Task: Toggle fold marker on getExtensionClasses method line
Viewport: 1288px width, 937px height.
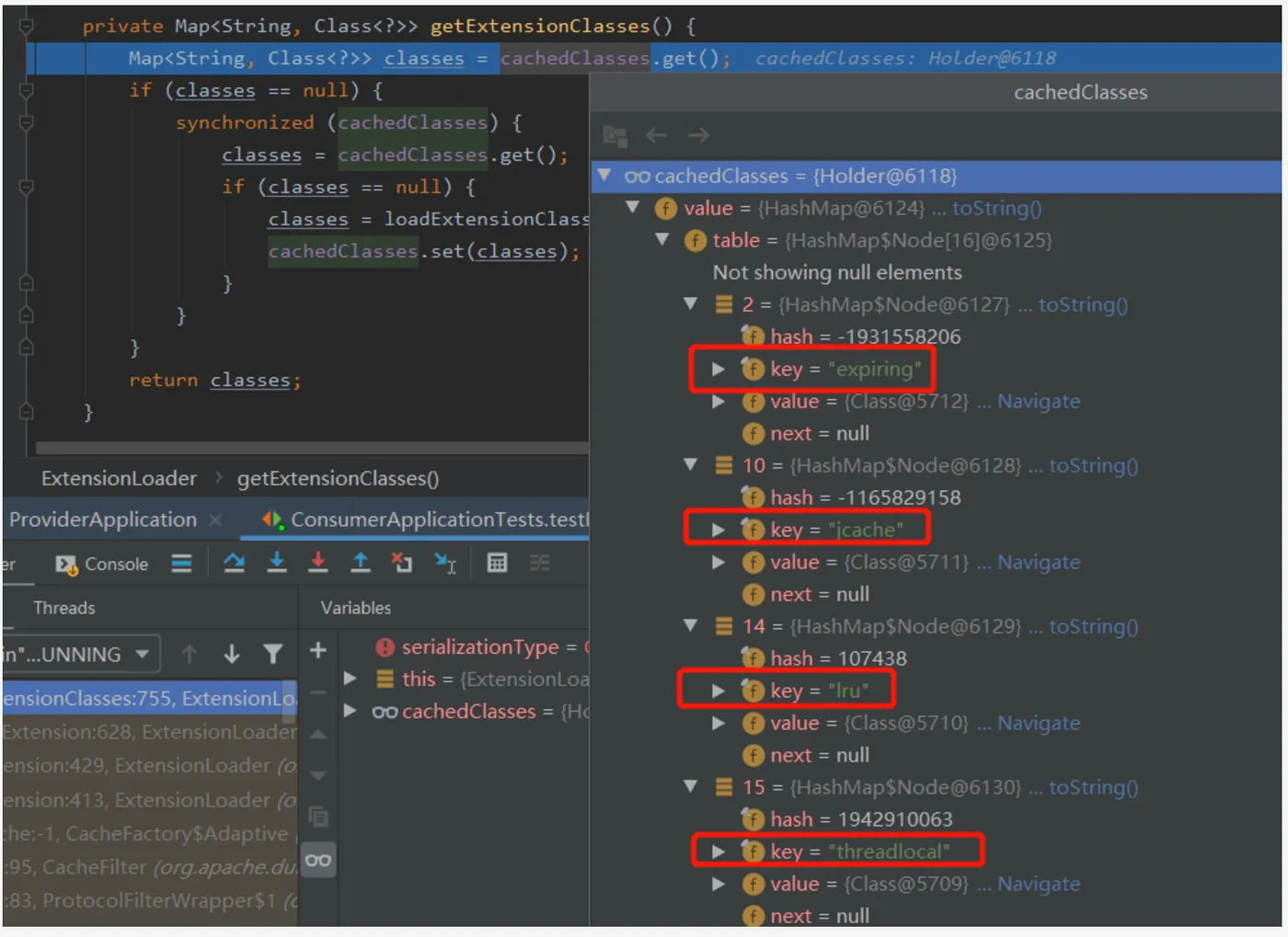Action: (x=27, y=26)
